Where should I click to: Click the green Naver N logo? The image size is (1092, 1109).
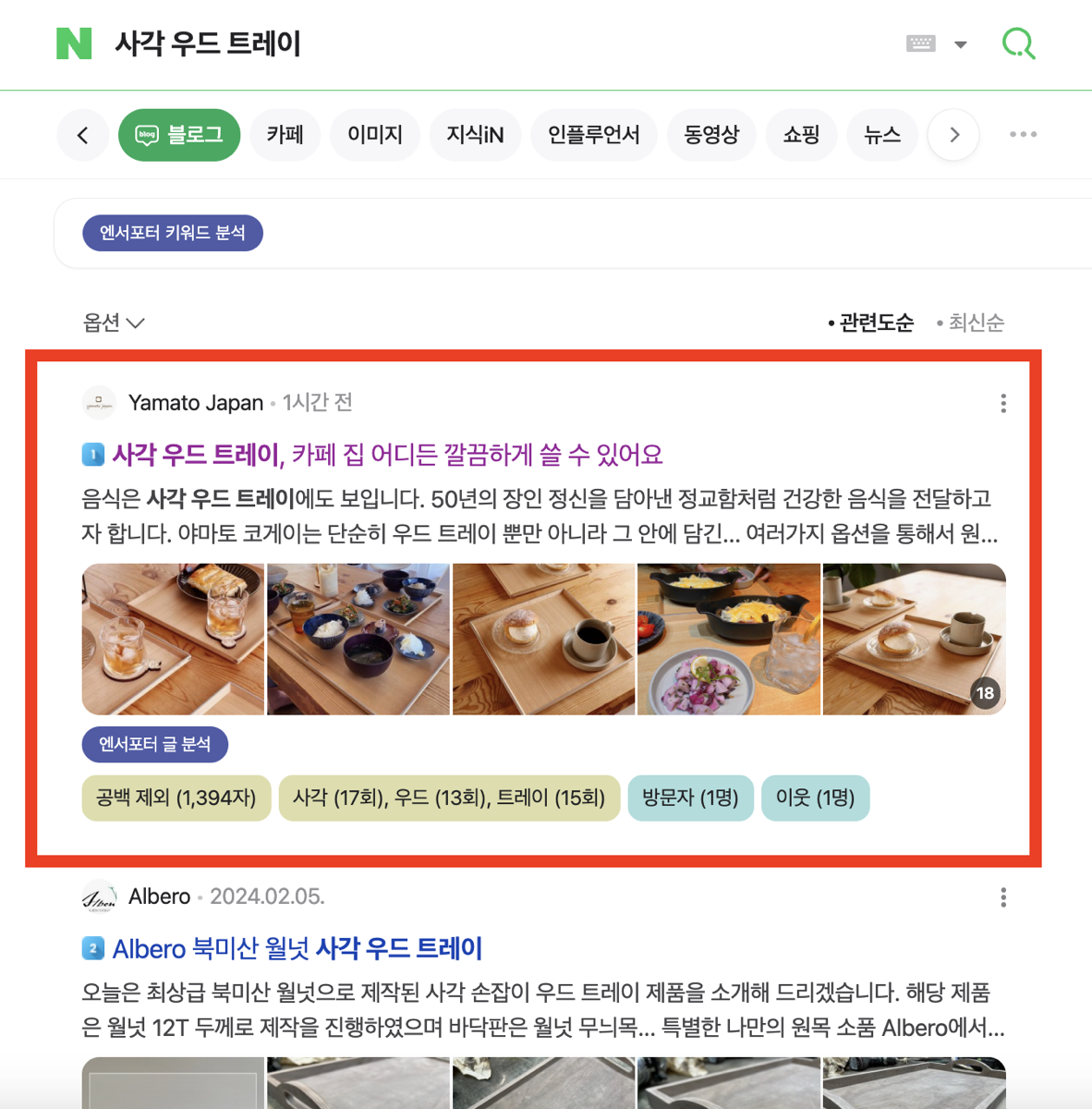pos(74,43)
